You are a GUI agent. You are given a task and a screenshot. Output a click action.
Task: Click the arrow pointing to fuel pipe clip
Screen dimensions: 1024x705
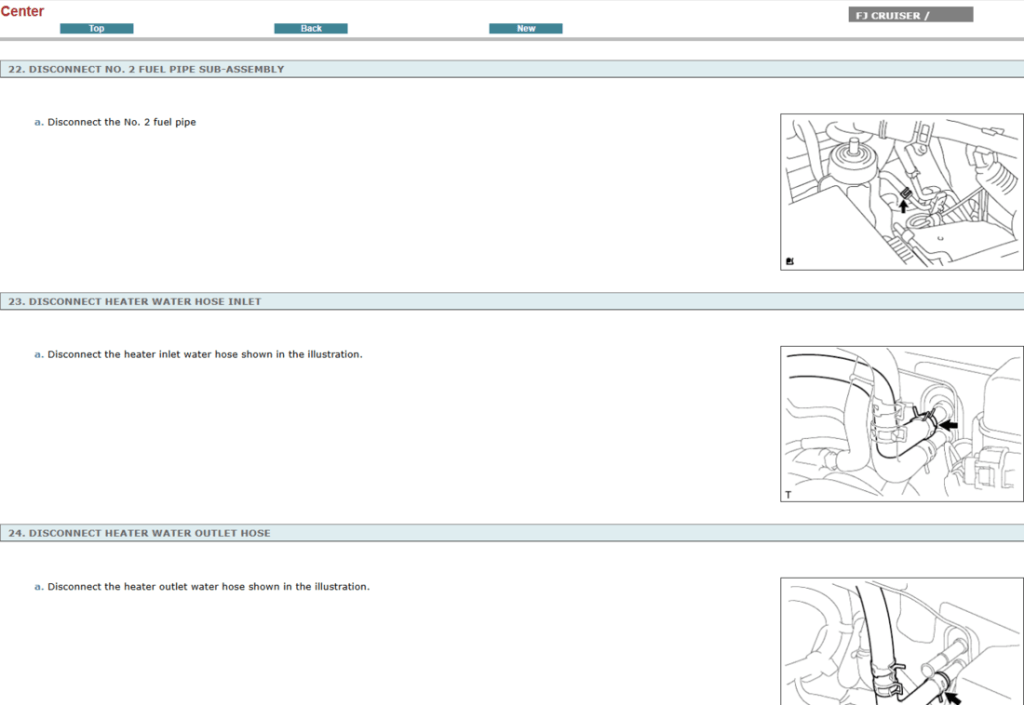tap(905, 205)
